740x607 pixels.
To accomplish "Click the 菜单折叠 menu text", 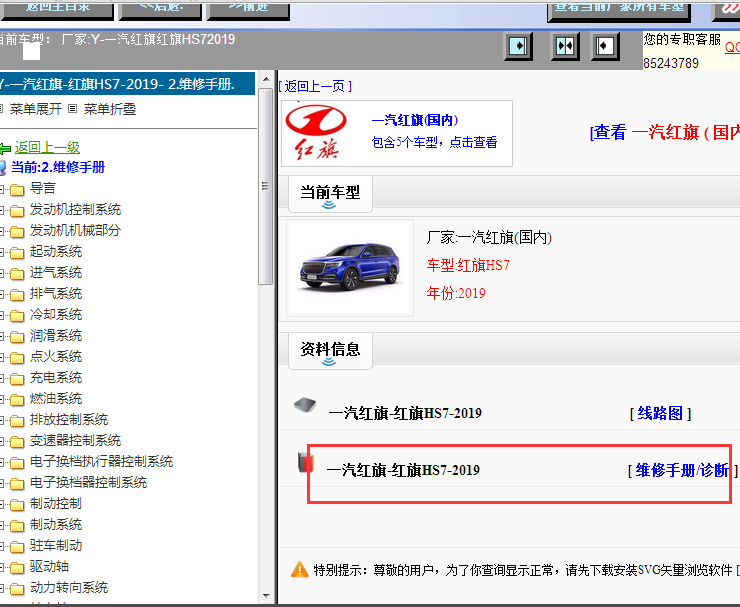I will (x=110, y=109).
